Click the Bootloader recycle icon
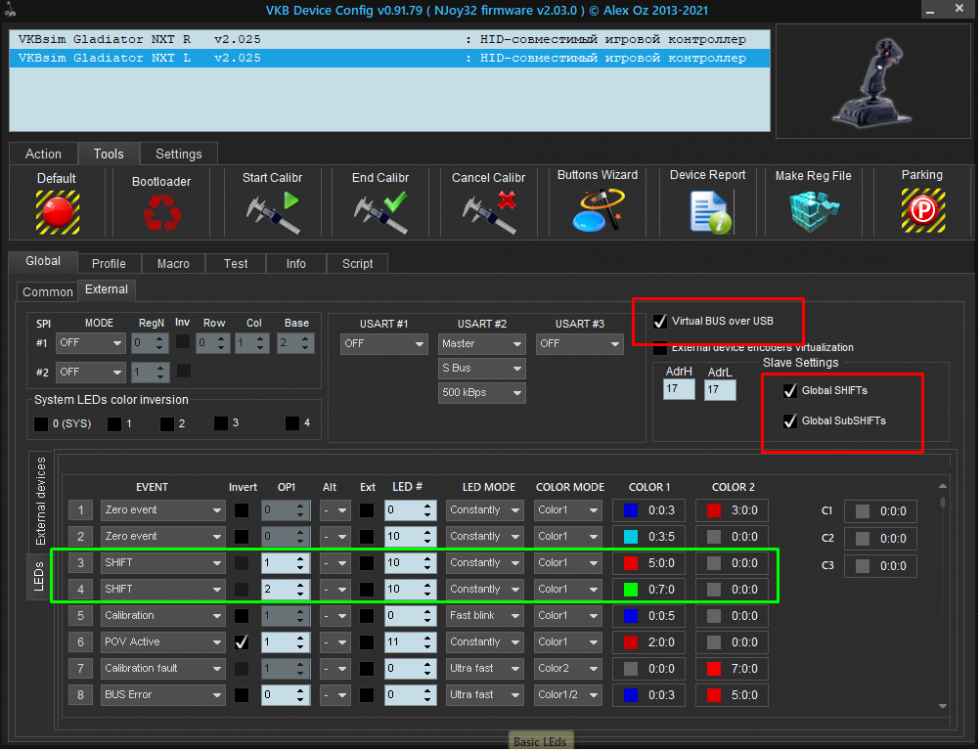 (161, 211)
